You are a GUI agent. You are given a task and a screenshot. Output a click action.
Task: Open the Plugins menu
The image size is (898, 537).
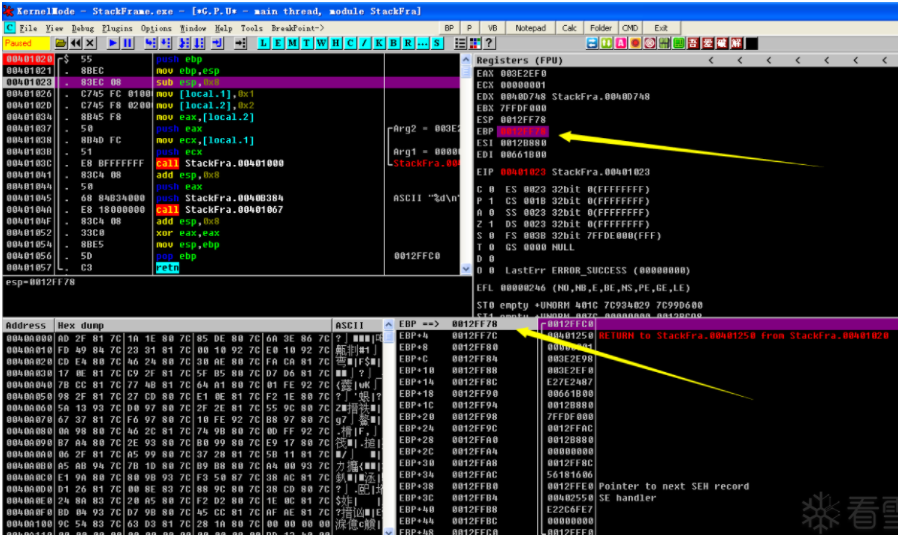click(x=117, y=28)
